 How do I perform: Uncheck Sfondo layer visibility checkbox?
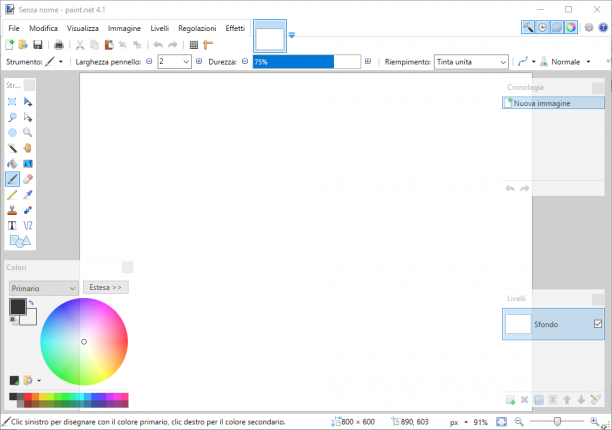pyautogui.click(x=598, y=323)
